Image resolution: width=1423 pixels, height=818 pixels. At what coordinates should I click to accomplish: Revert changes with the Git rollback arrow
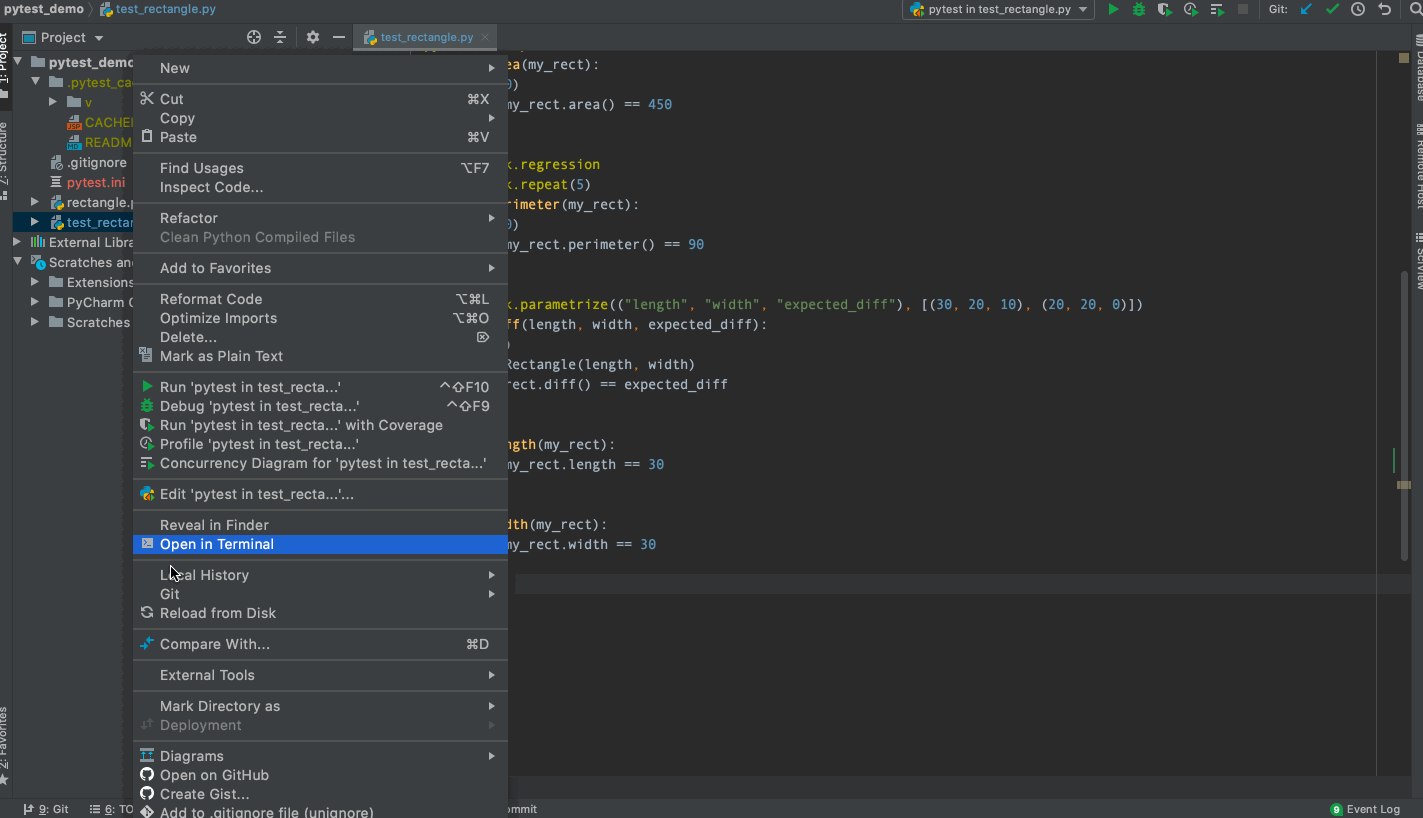tap(1384, 9)
